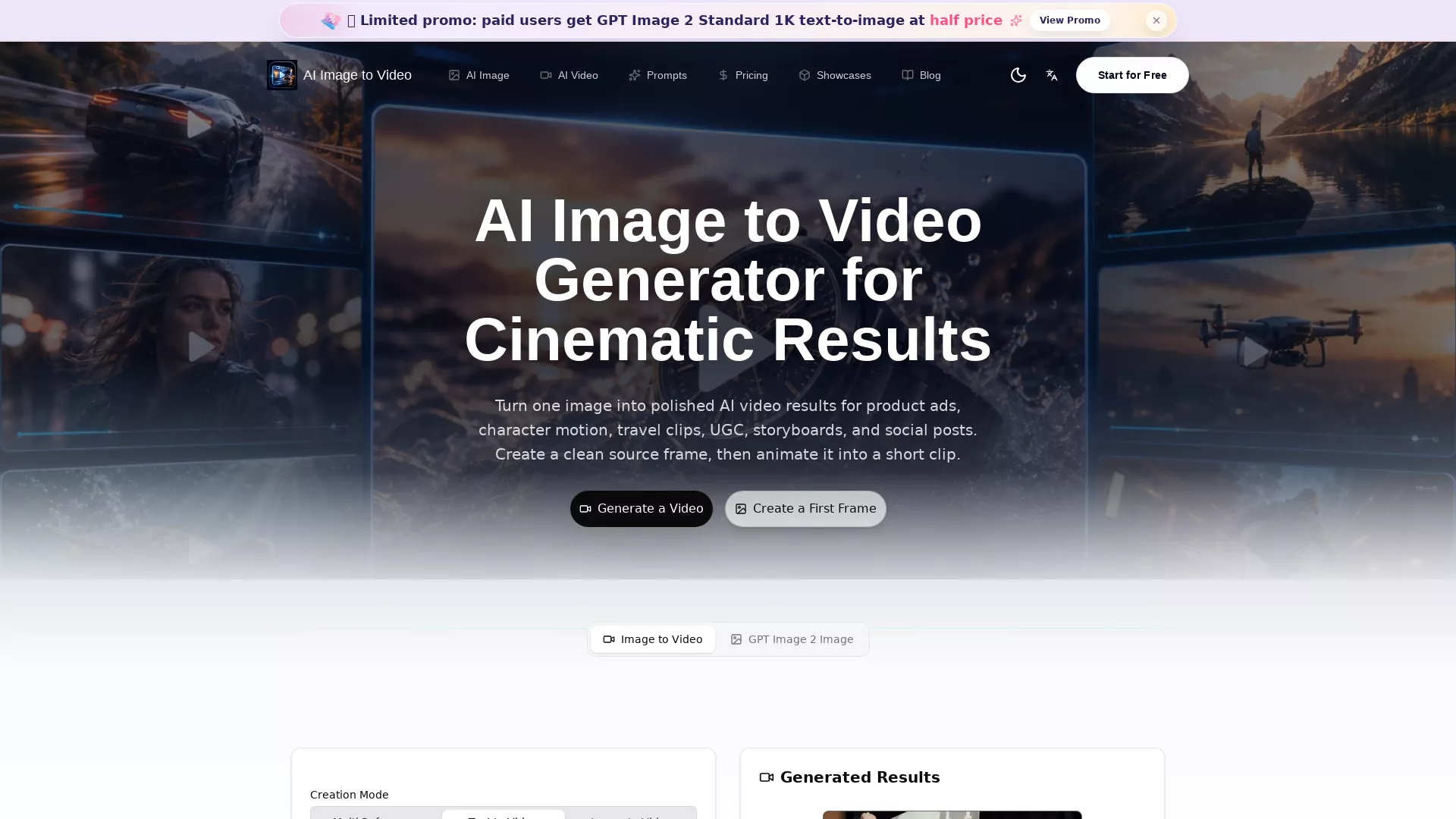Click the sparkle icon after half price

point(1016,20)
